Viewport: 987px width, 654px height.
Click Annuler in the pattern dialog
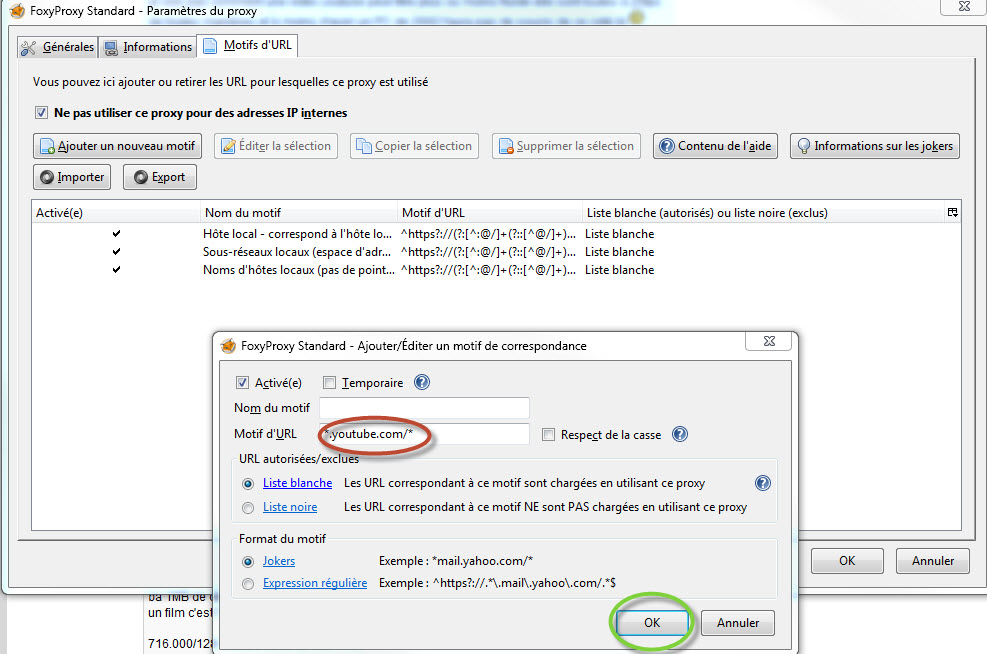tap(738, 623)
